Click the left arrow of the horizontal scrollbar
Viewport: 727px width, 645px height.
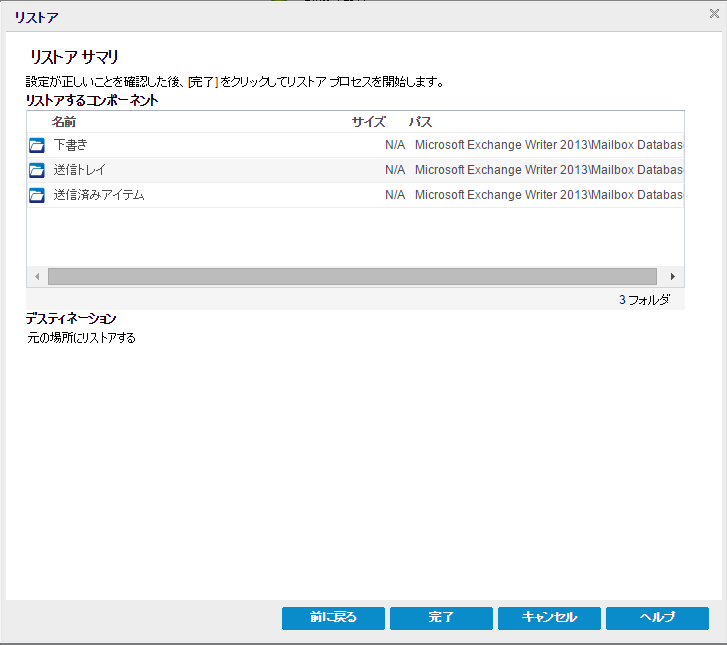(x=37, y=277)
